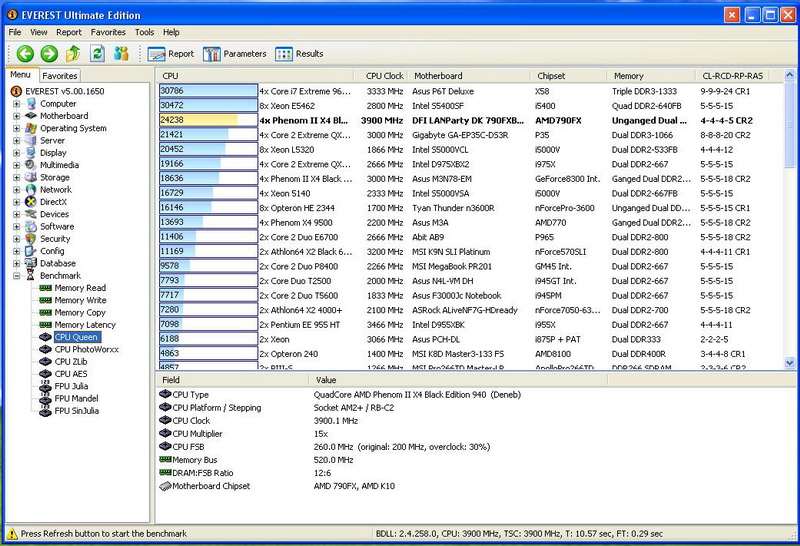The image size is (800, 546).
Task: Open the File menu
Action: point(15,32)
